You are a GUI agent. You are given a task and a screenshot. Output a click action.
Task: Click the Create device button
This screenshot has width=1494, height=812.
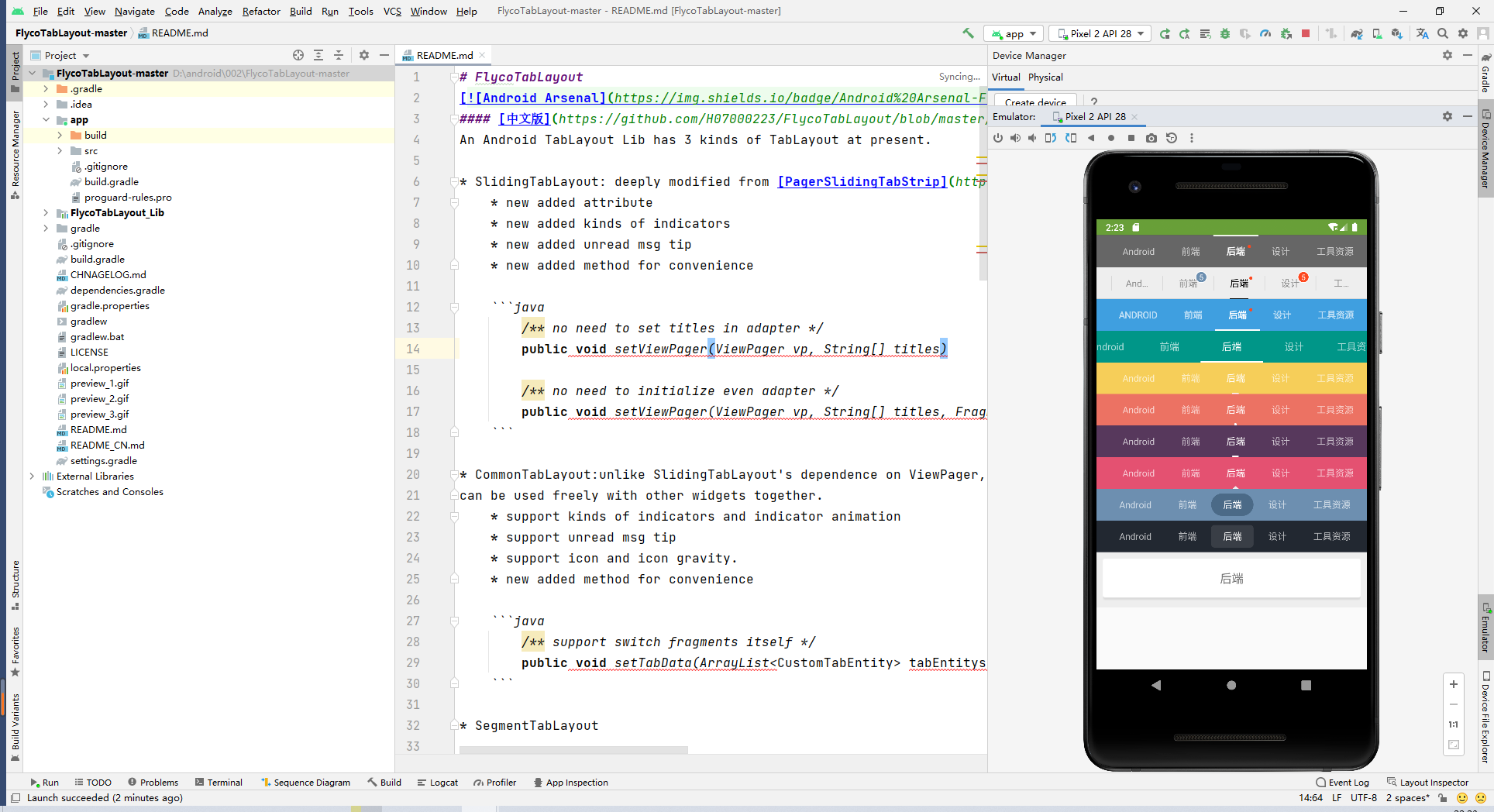[1034, 102]
